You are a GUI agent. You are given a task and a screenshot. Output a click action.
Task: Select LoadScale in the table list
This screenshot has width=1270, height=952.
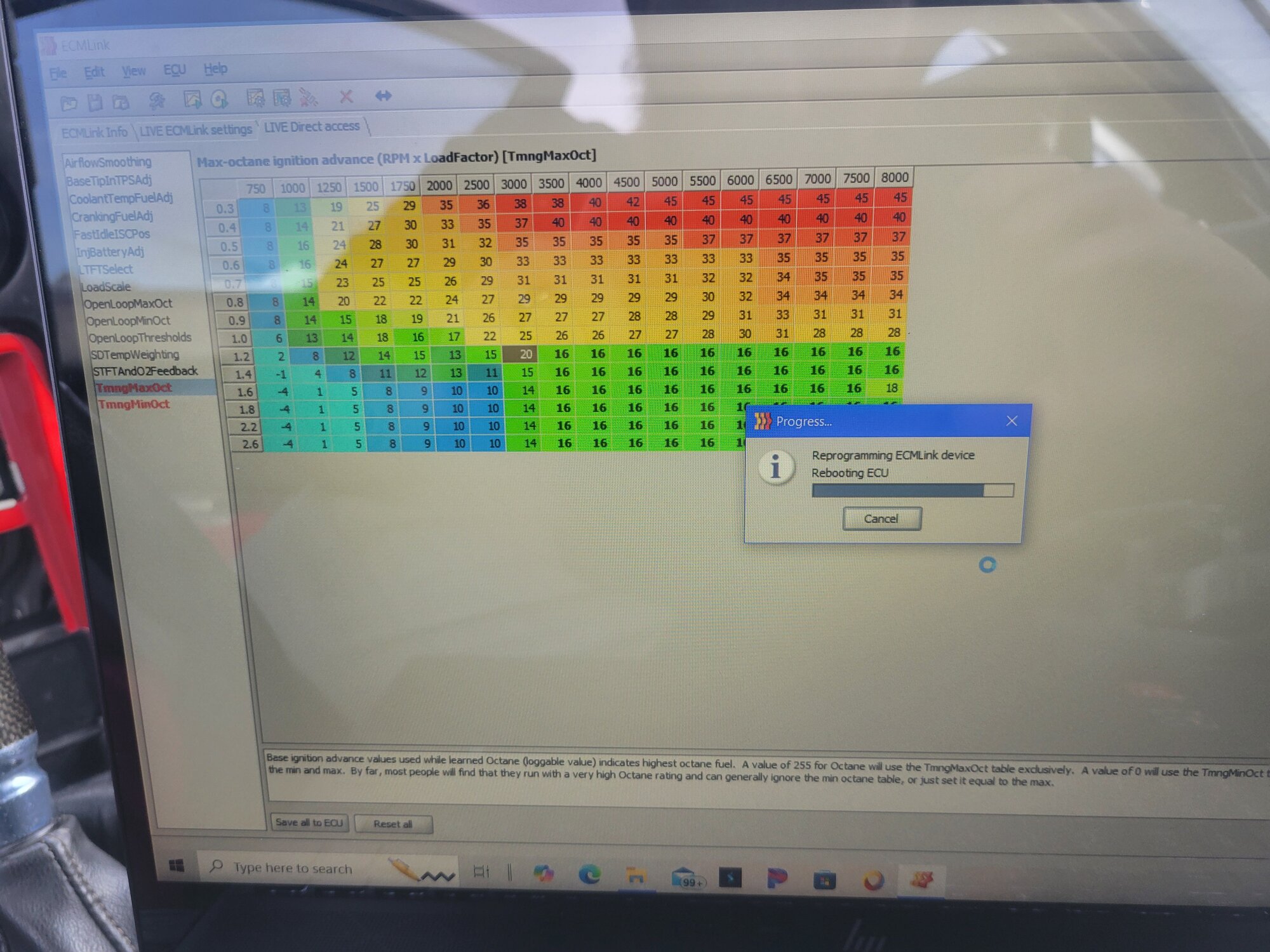point(106,287)
